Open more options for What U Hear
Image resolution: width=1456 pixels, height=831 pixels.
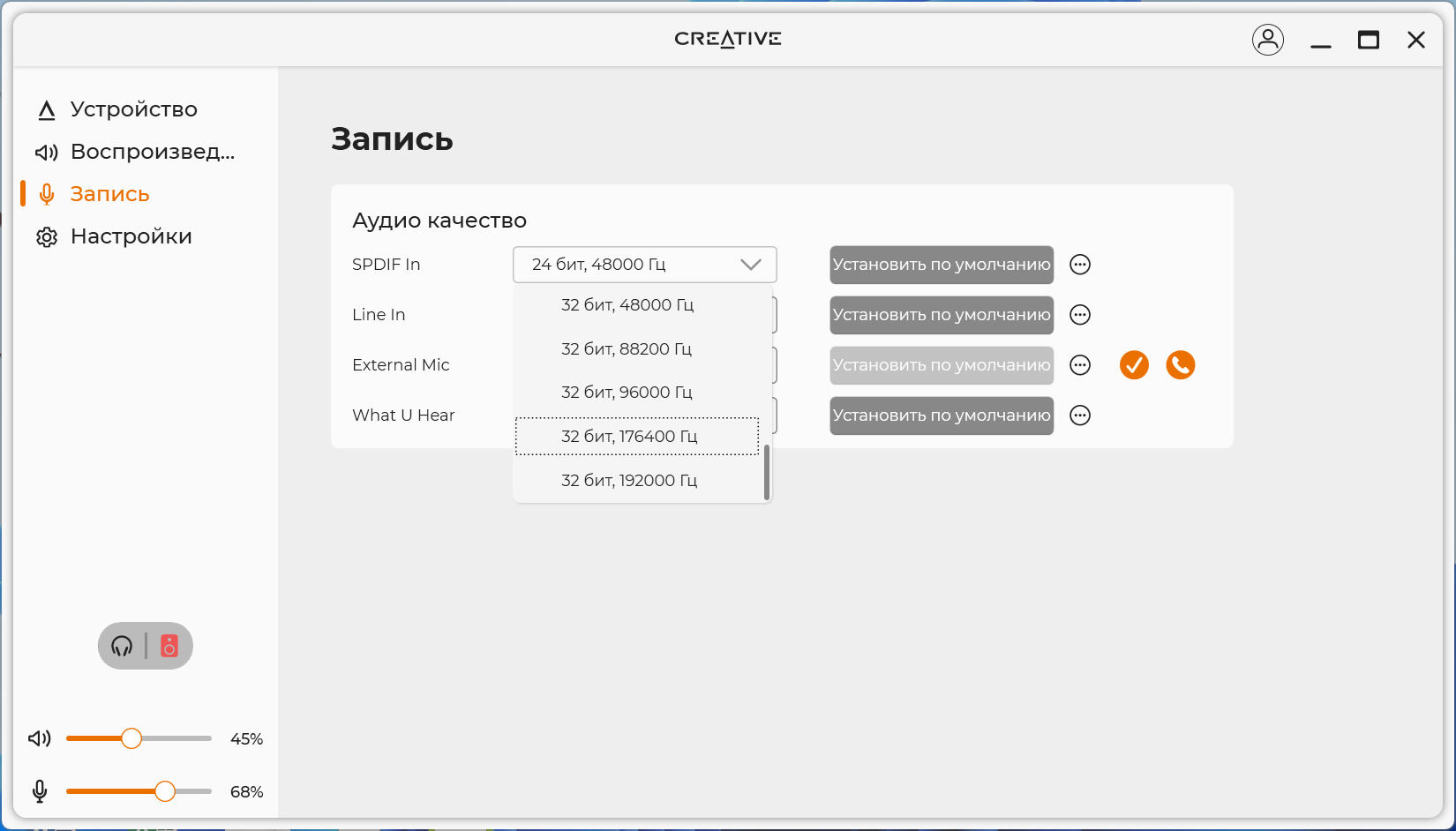coord(1080,415)
